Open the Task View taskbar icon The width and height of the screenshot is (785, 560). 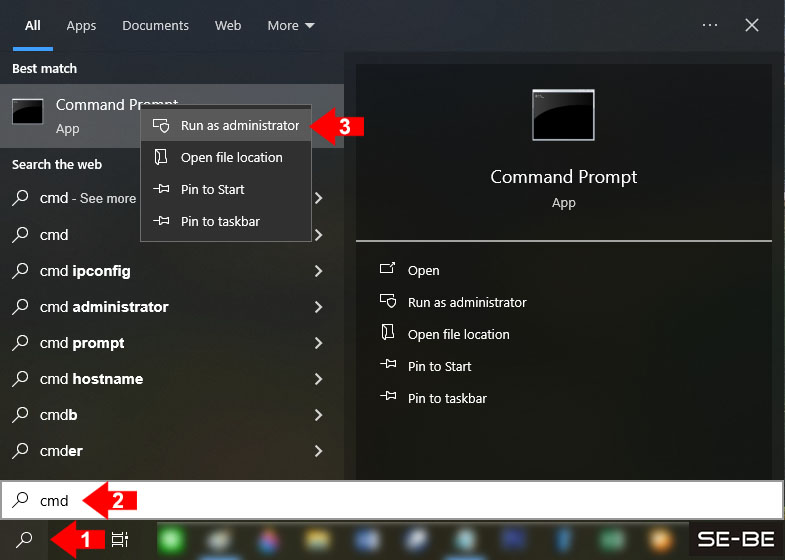coord(119,540)
